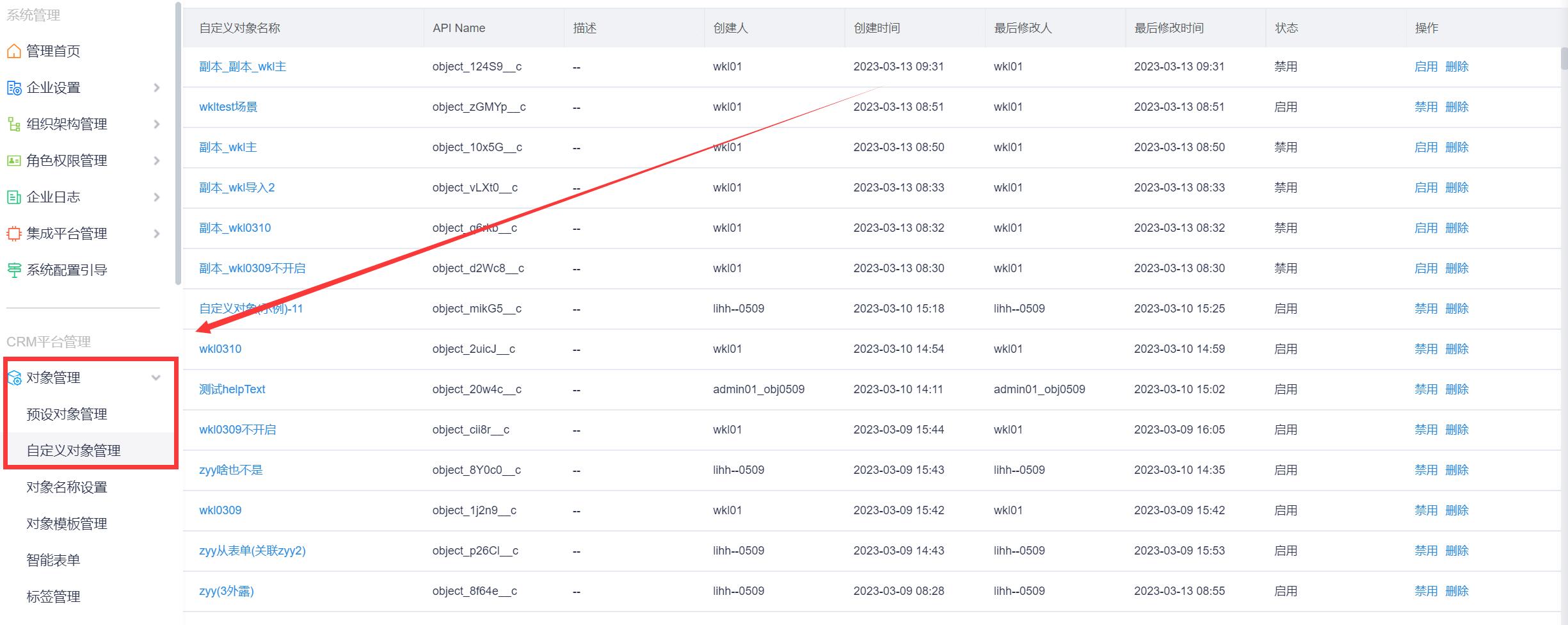Expand the 企业设置 submenu arrow

point(157,88)
